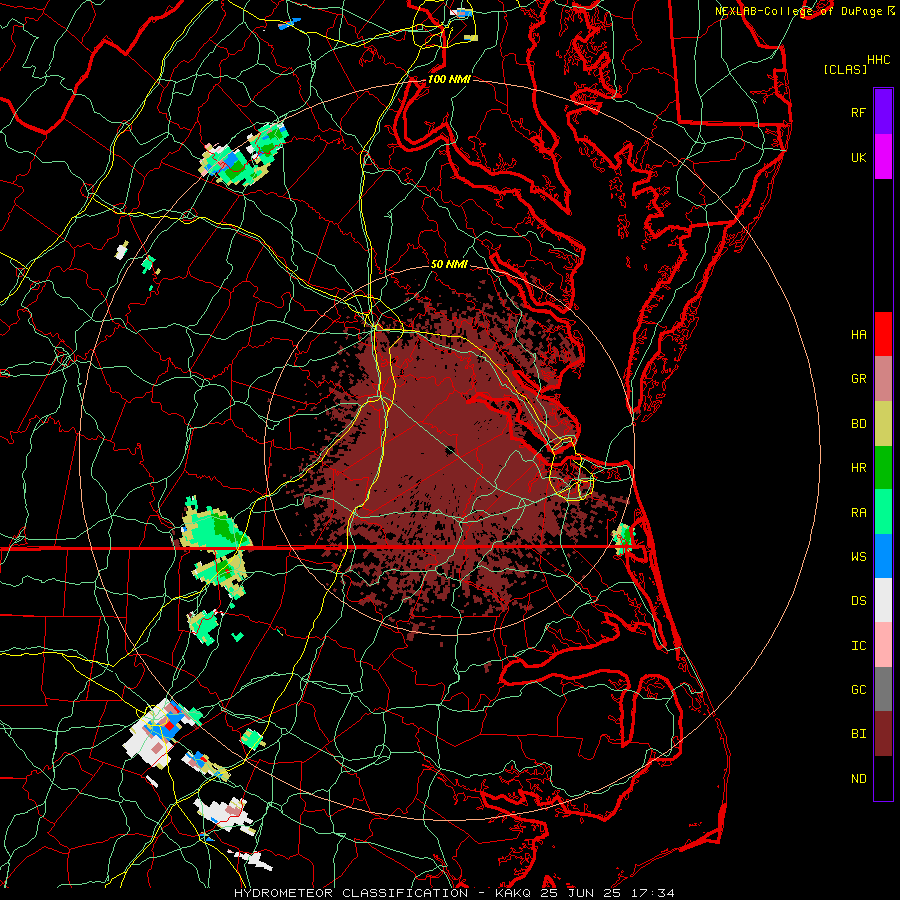Click the RF legend label
Image resolution: width=900 pixels, height=900 pixels.
[x=858, y=112]
